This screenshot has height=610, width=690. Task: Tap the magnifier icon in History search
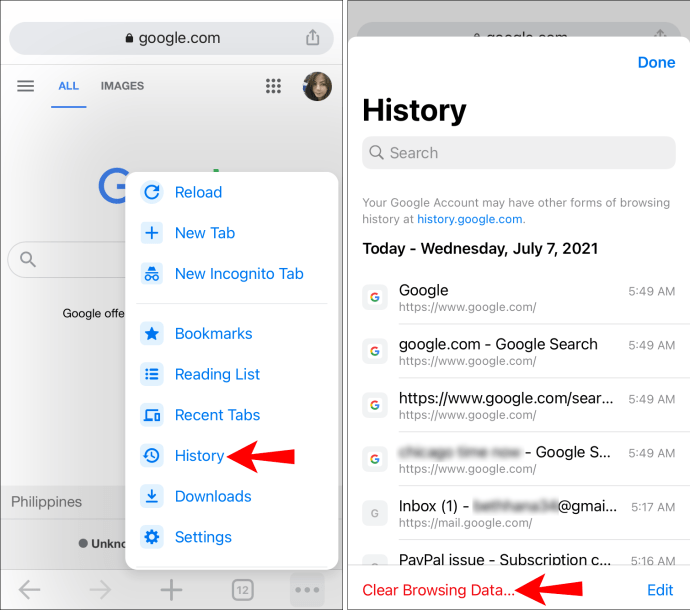[x=376, y=152]
